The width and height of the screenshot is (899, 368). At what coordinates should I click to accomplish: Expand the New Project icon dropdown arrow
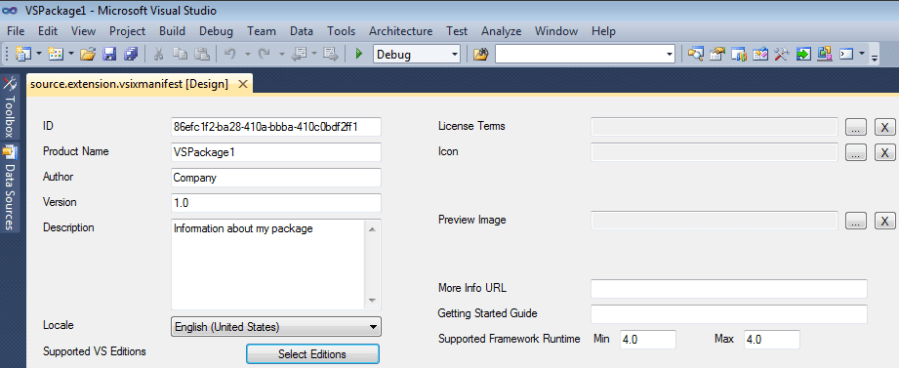click(x=39, y=54)
